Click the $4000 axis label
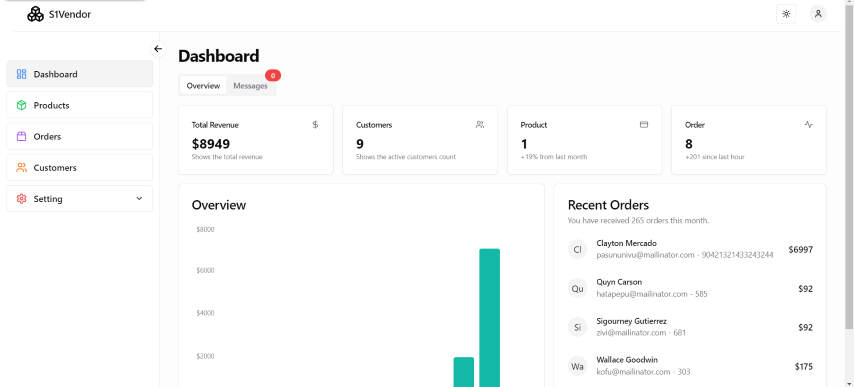 (x=205, y=314)
